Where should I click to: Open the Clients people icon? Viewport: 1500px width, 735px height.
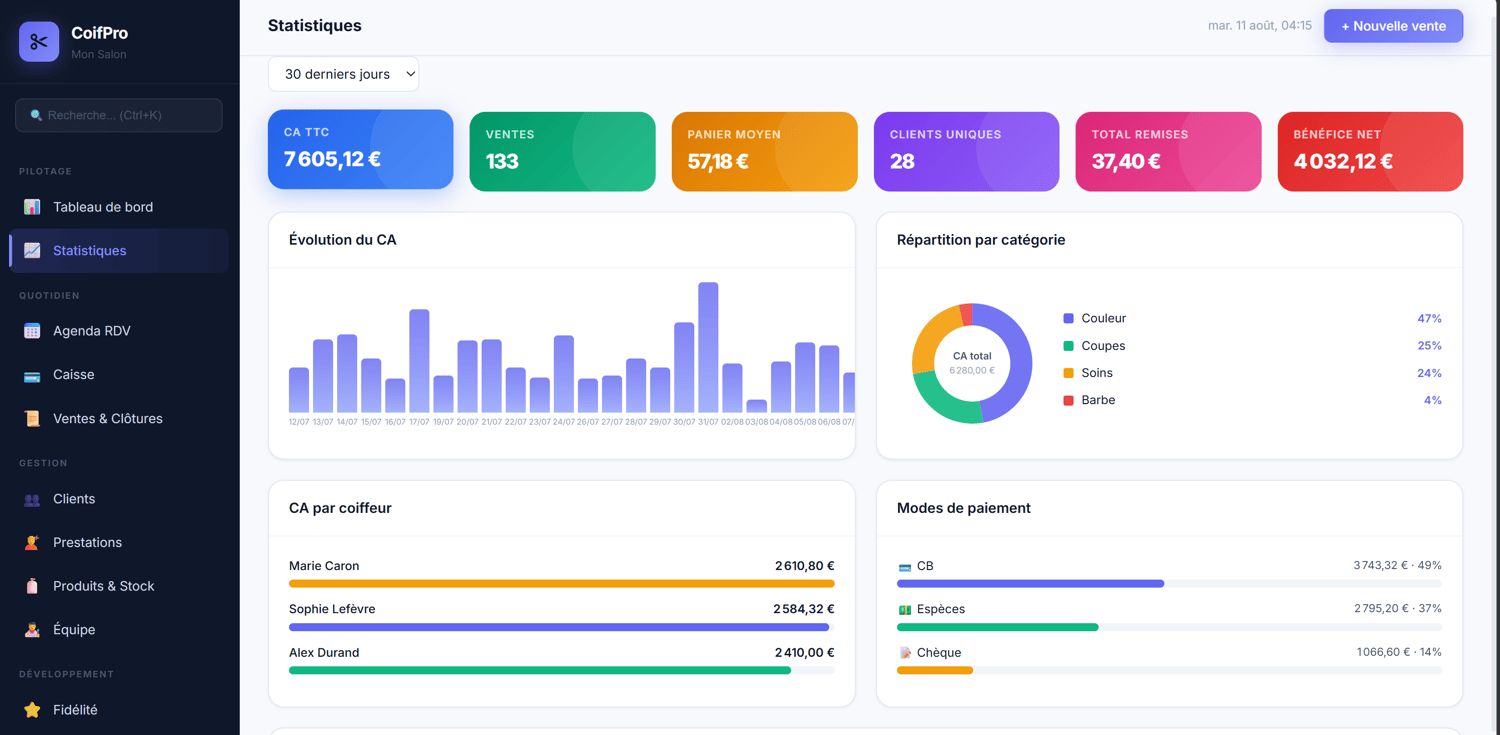click(x=32, y=499)
